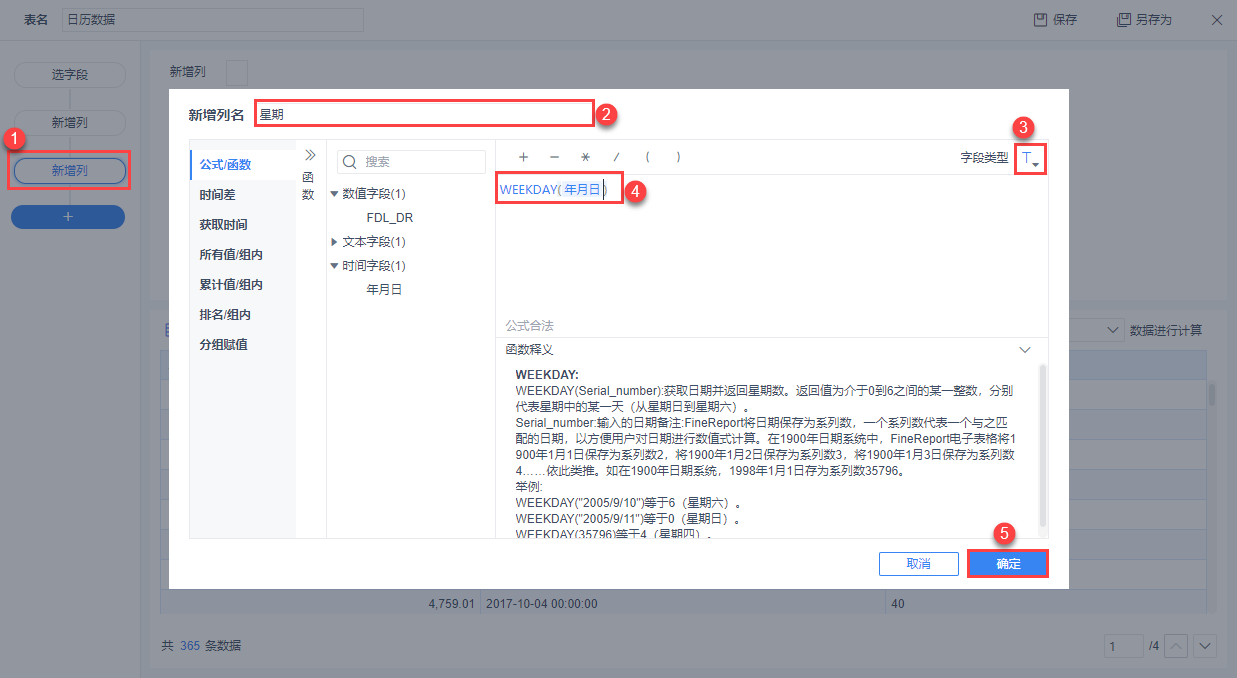
Task: Collapse the 时间字段(1) tree group
Action: click(335, 266)
